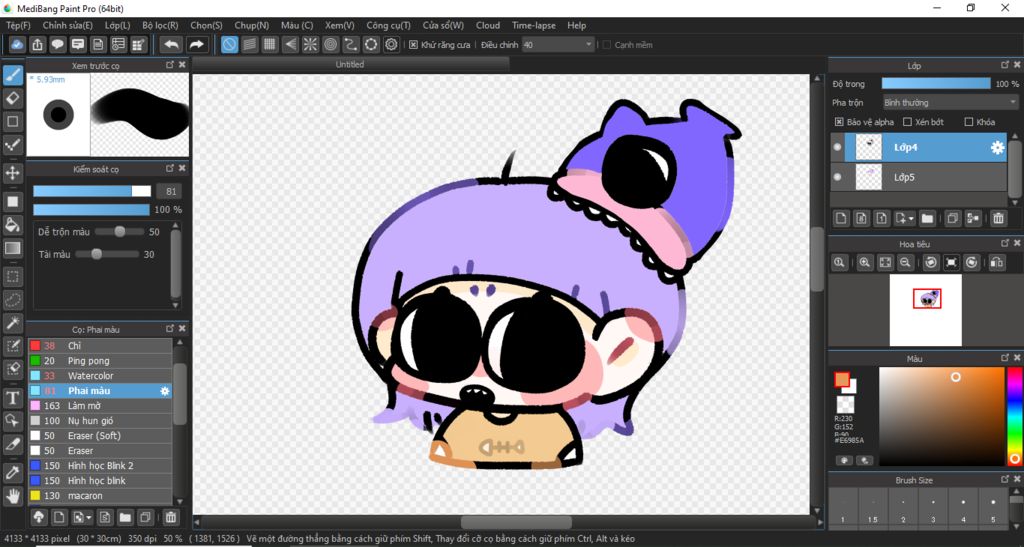Select brush size preset 5
Viewport: 1024px width, 547px height.
click(x=993, y=508)
